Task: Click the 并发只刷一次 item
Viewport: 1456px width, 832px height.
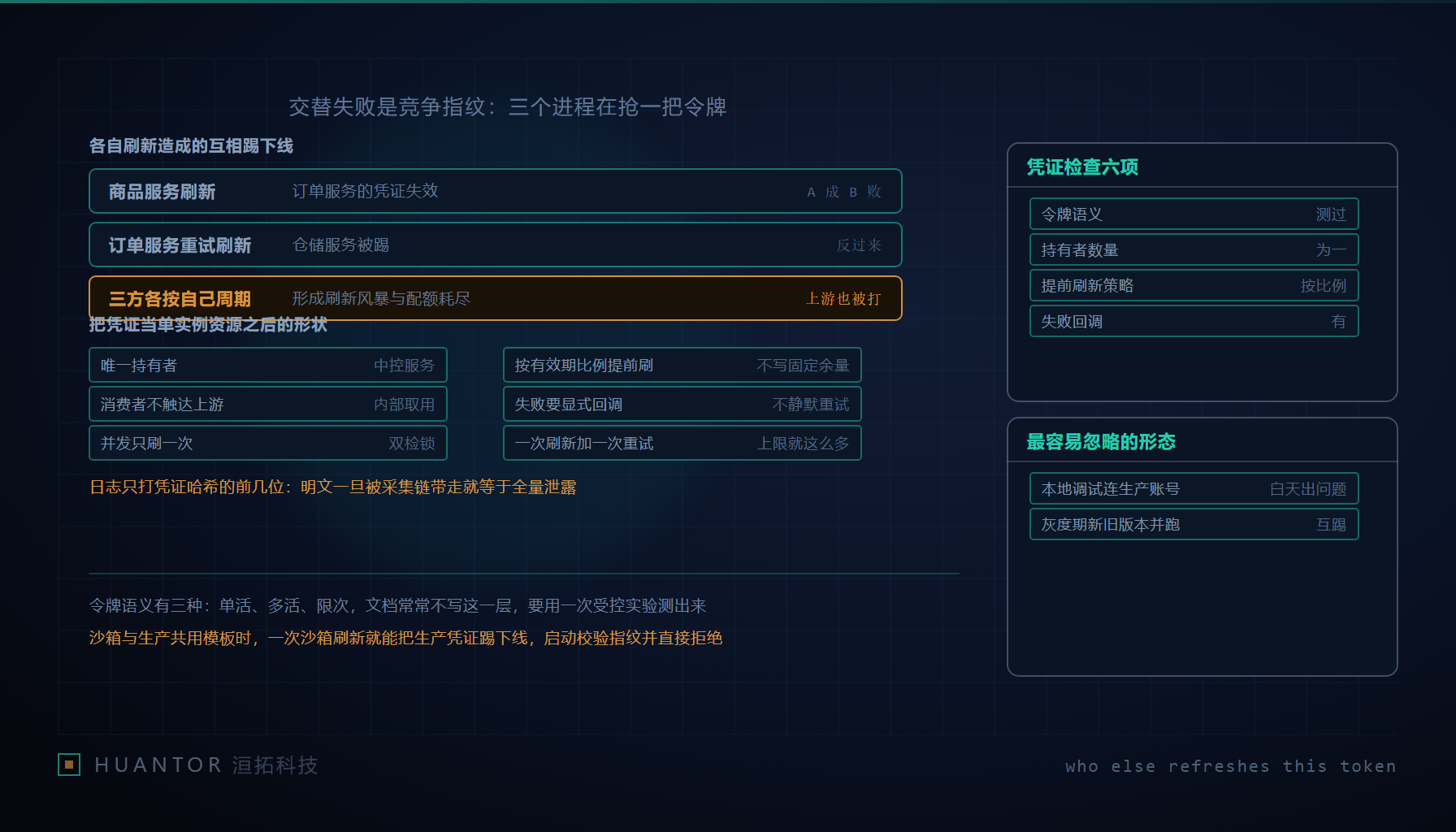Action: pyautogui.click(x=268, y=443)
